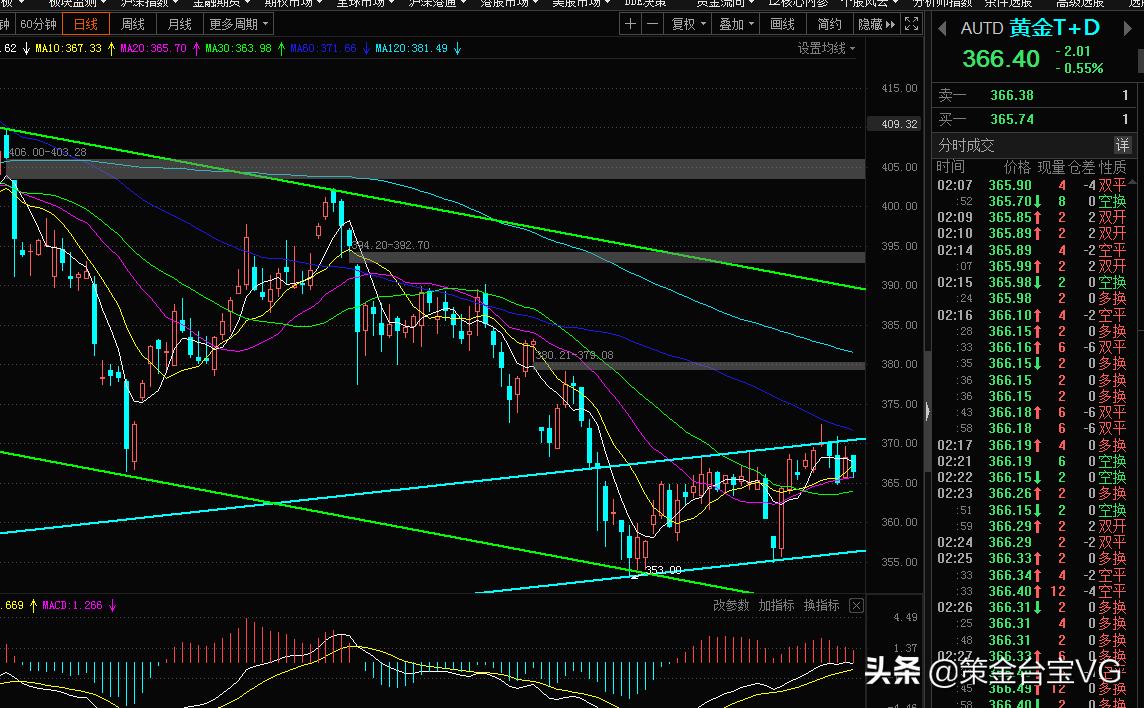Select the 02:09 trade row at 365.85
Image resolution: width=1144 pixels, height=708 pixels.
(x=1031, y=218)
